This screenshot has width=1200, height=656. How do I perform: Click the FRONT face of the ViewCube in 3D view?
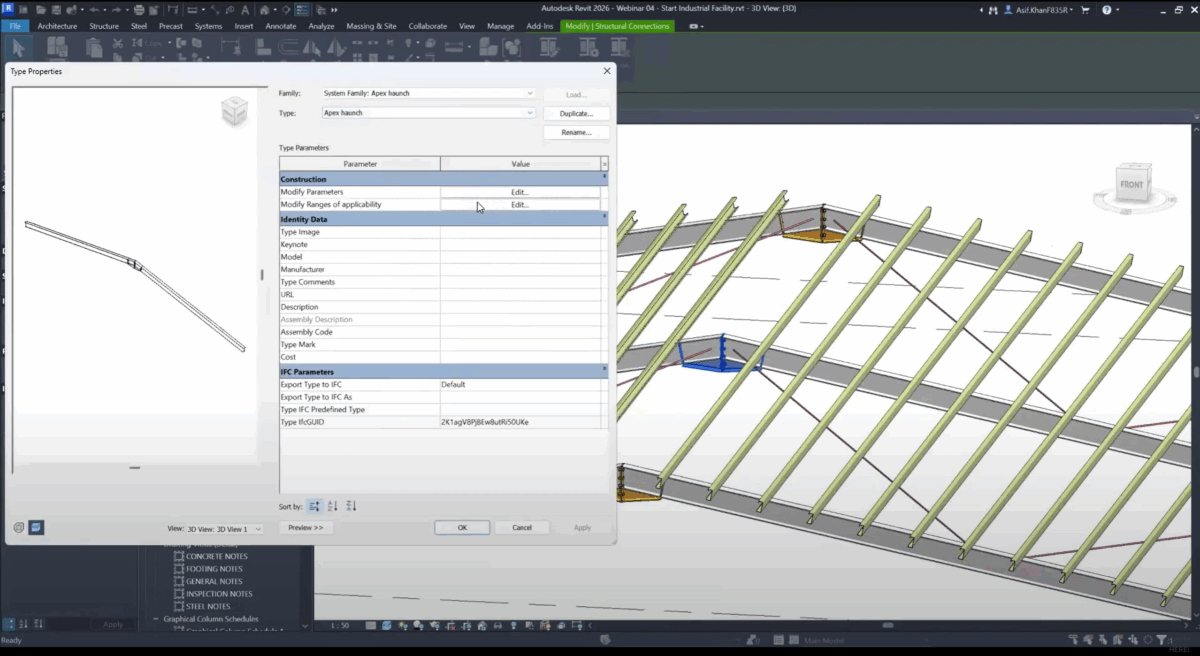click(1131, 184)
